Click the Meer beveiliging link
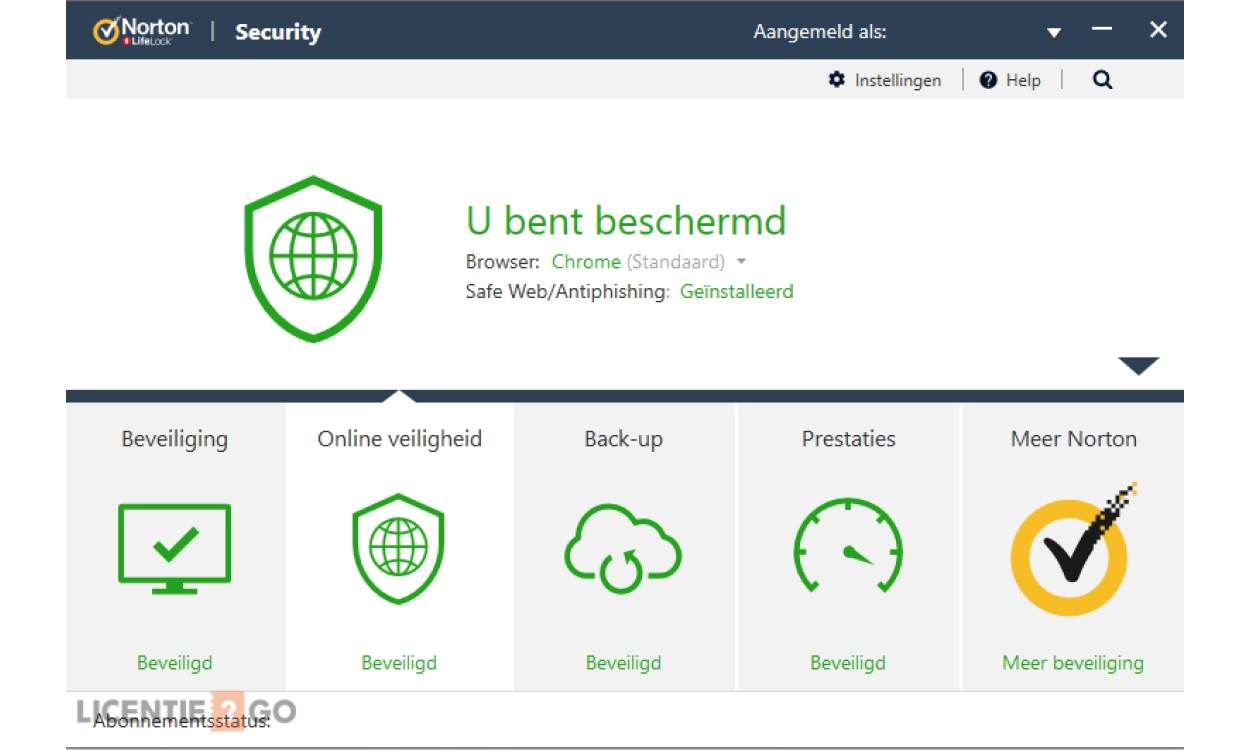This screenshot has width=1250, height=750. pos(1072,663)
